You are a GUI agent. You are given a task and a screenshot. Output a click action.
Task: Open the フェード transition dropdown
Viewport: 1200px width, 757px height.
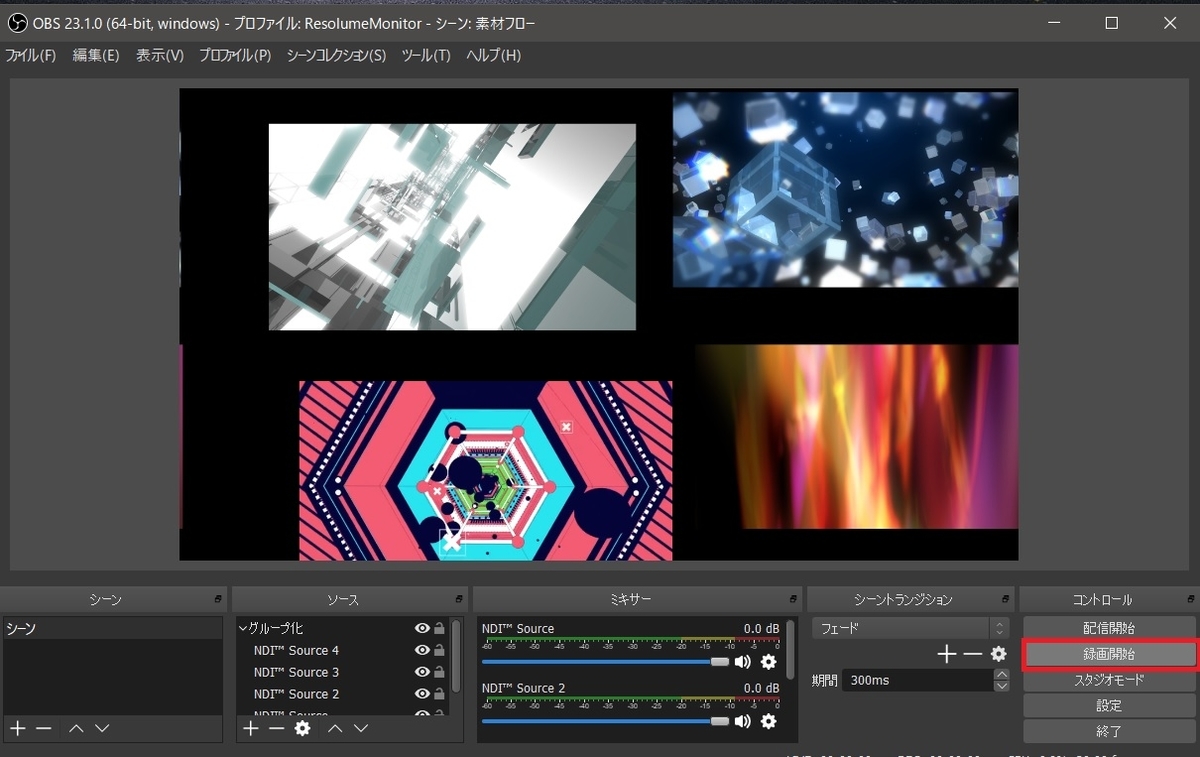[910, 628]
